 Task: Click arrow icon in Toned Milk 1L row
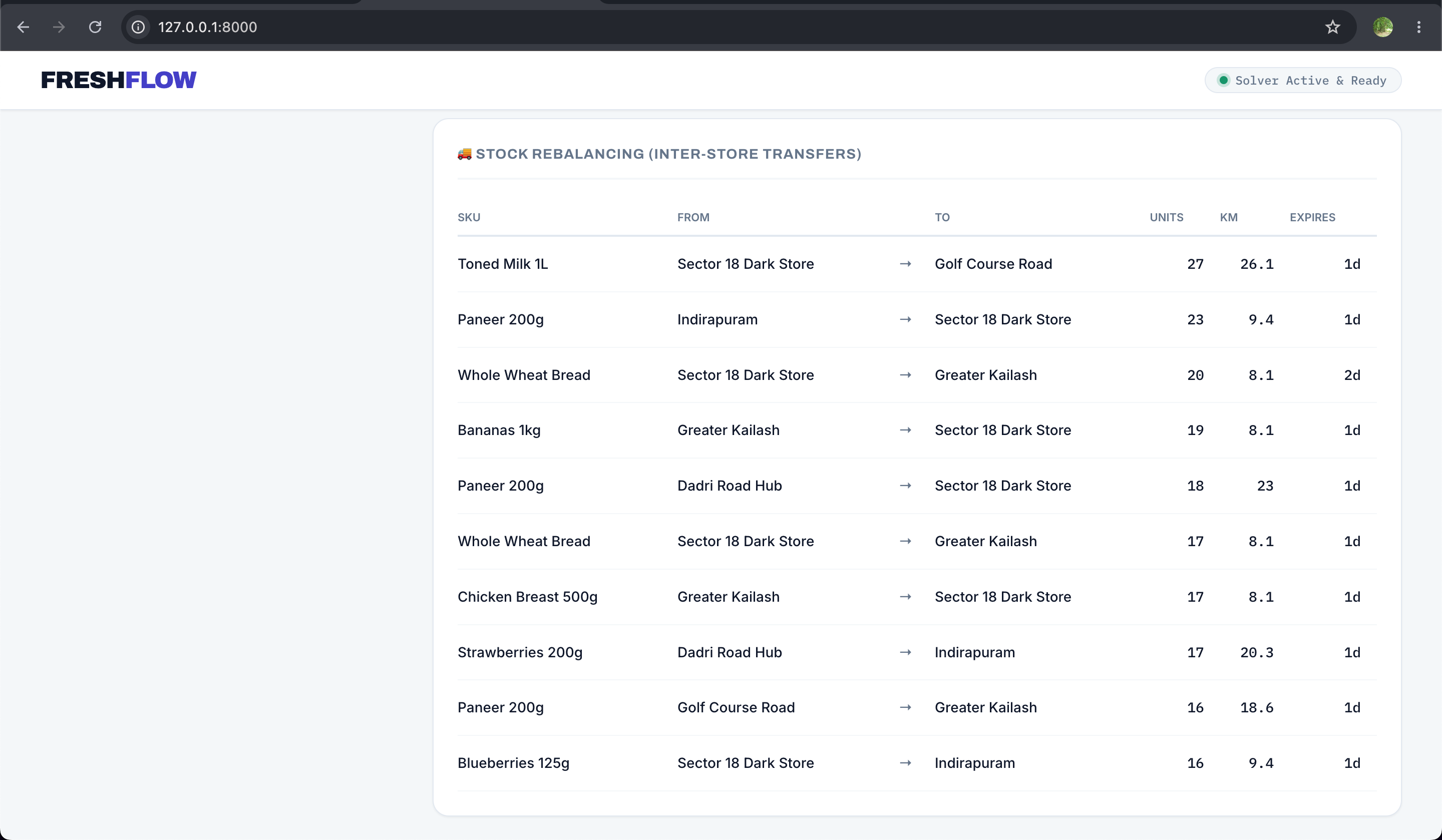coord(905,264)
